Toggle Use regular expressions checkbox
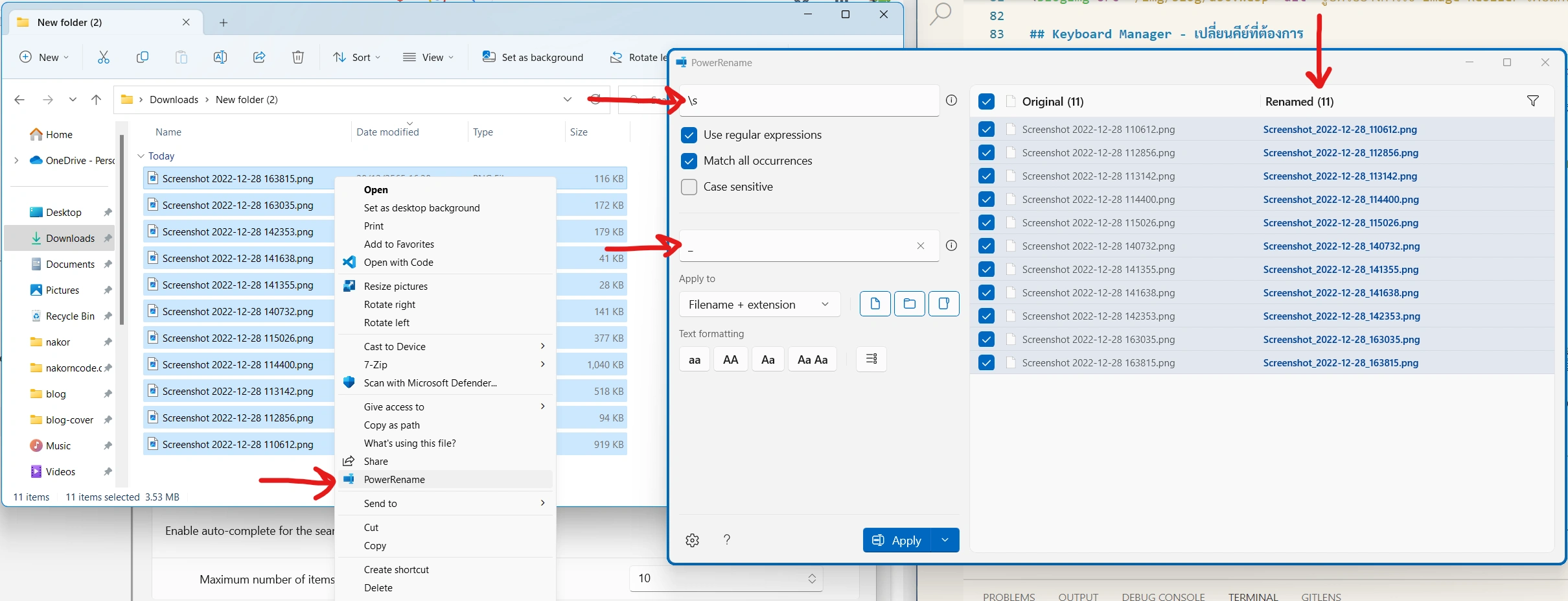This screenshot has width=1568, height=601. coord(689,135)
